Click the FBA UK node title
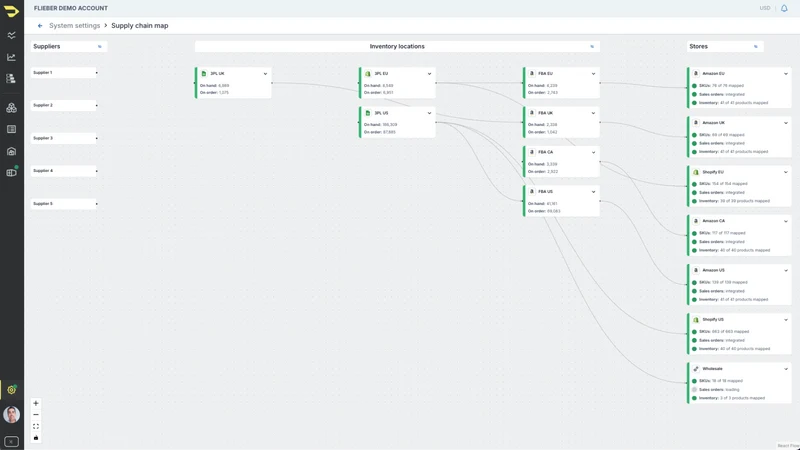Image resolution: width=800 pixels, height=450 pixels. click(545, 113)
